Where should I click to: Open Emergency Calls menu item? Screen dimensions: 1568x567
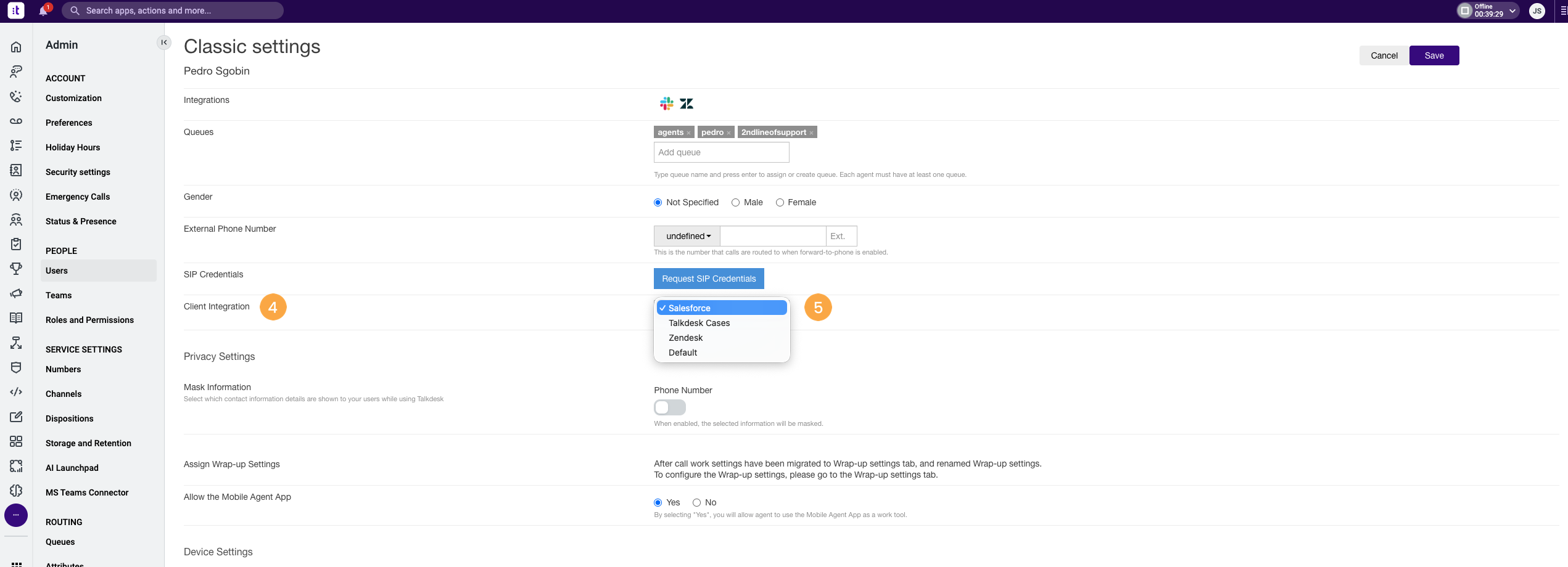pos(78,197)
